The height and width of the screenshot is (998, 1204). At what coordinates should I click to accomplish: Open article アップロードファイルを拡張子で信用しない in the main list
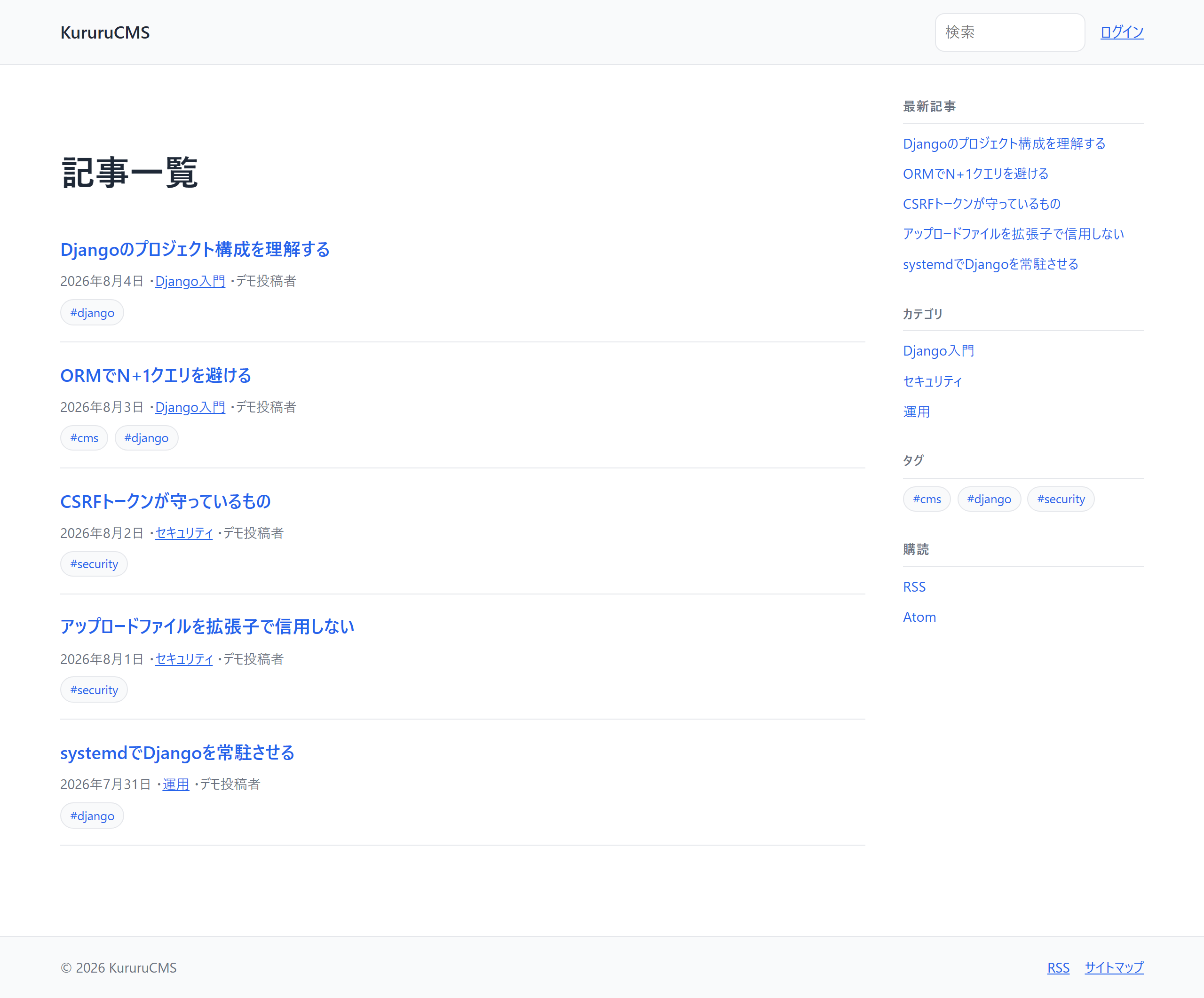pos(207,626)
